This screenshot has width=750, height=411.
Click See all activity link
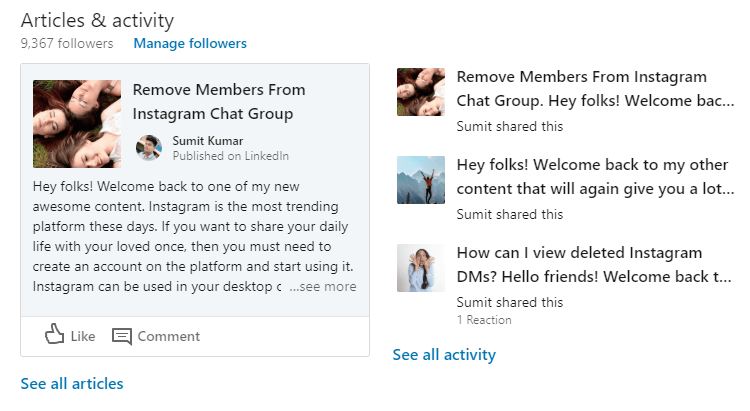click(444, 355)
